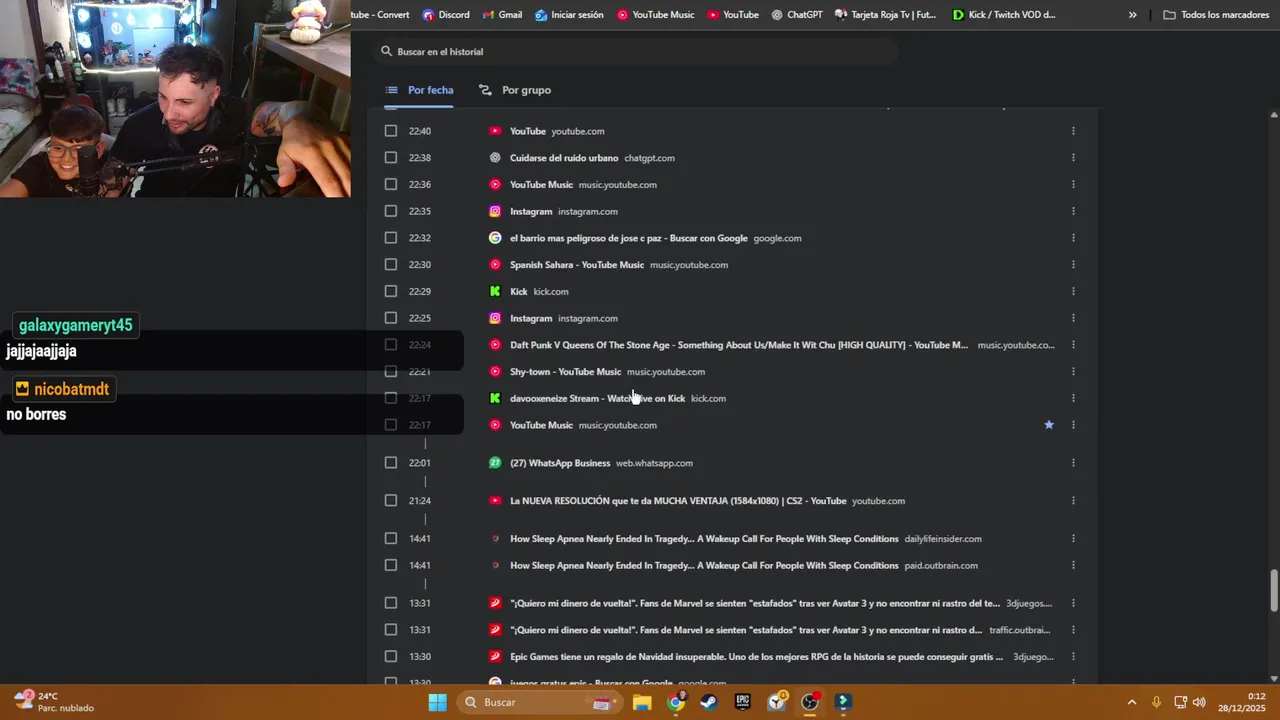
Task: Open the Daft Punk V Queens history link
Action: tap(739, 345)
